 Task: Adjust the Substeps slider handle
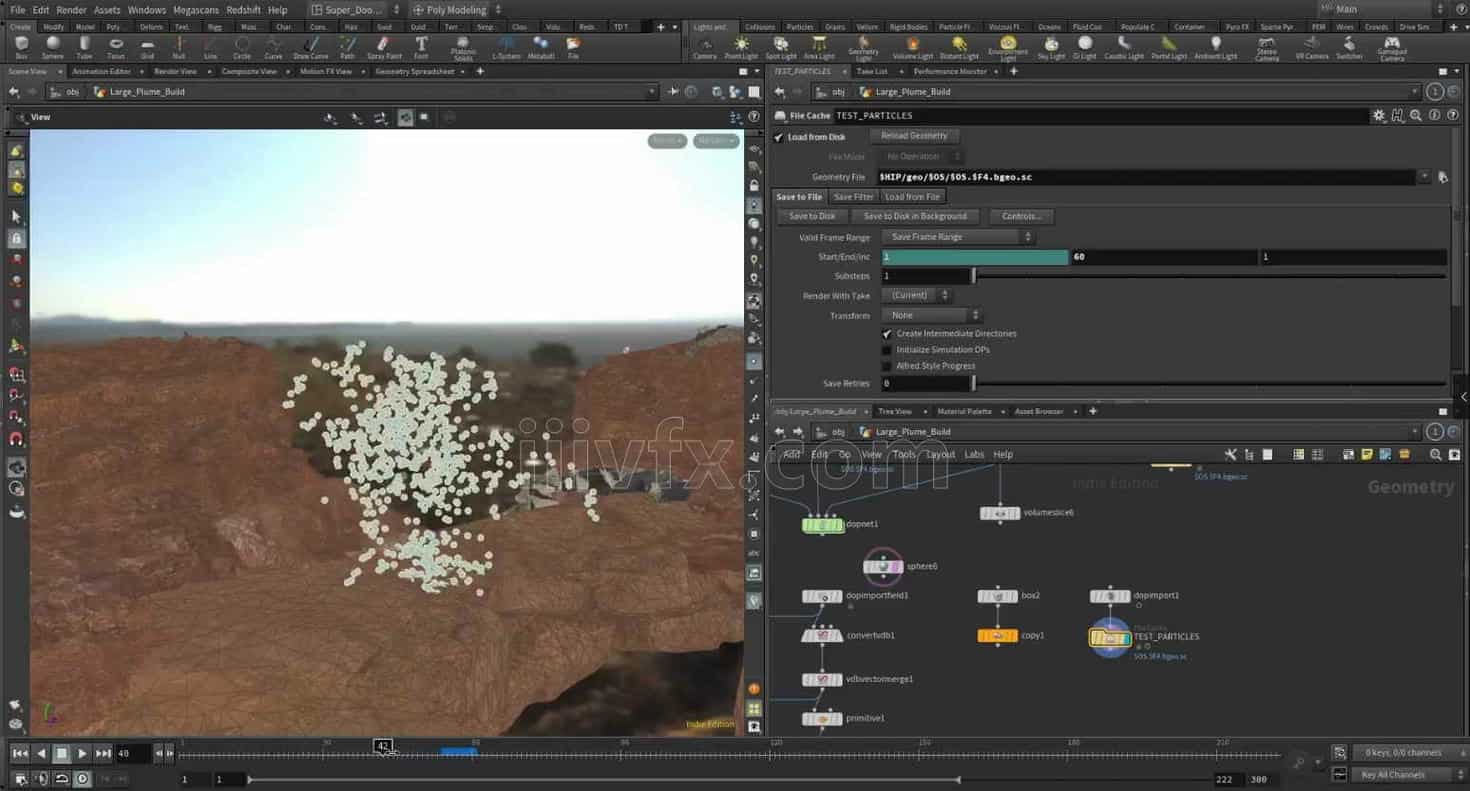click(x=973, y=276)
